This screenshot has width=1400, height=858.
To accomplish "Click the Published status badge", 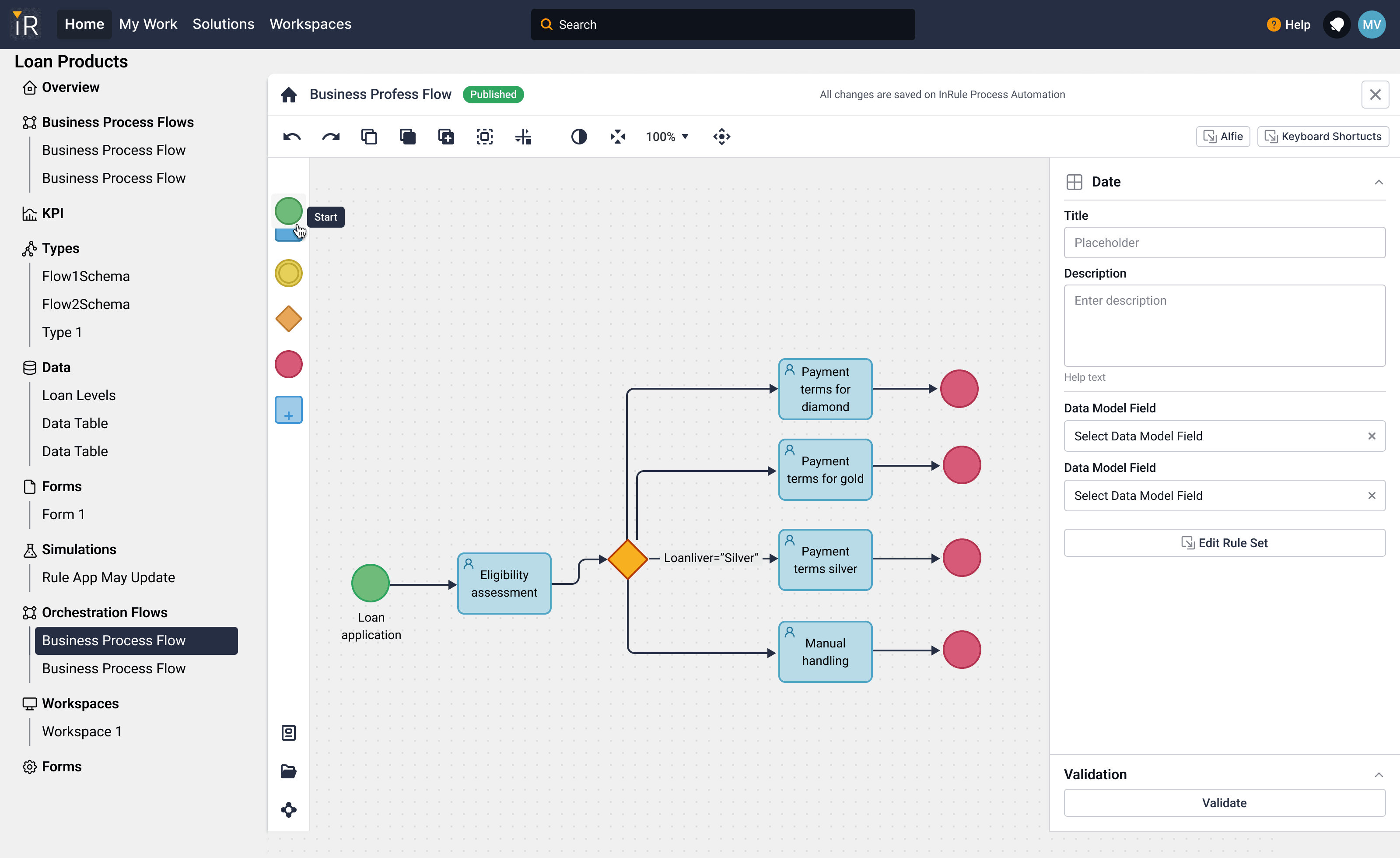I will [x=493, y=95].
